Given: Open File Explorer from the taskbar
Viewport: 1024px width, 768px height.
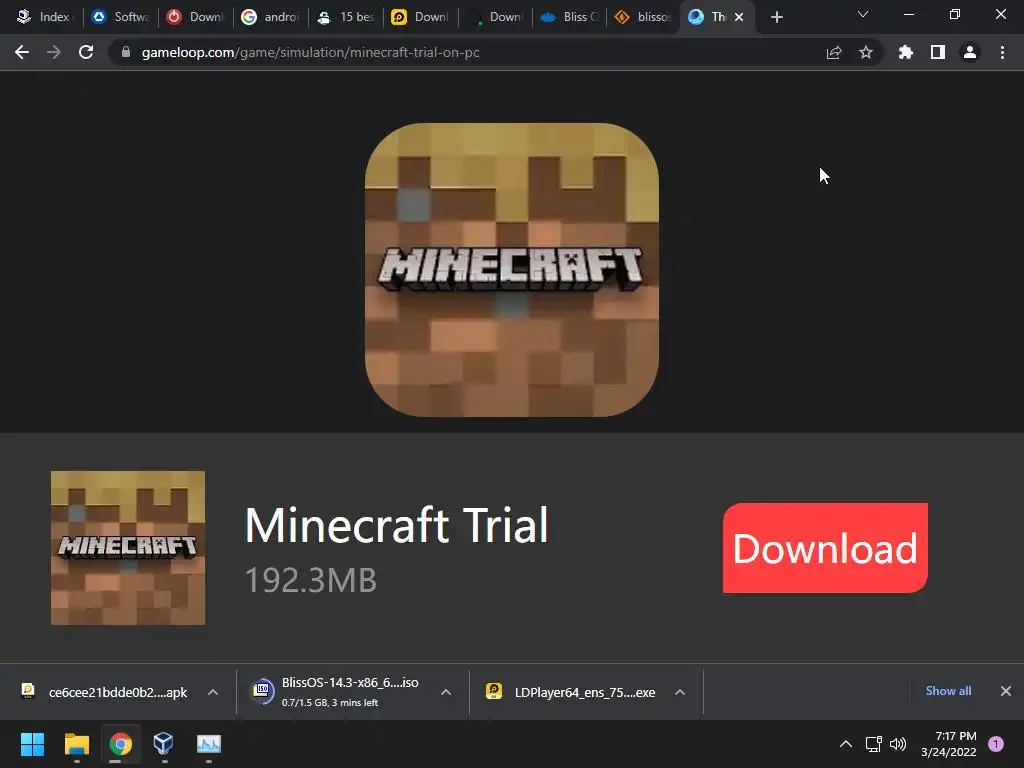Looking at the screenshot, I should click(x=76, y=744).
